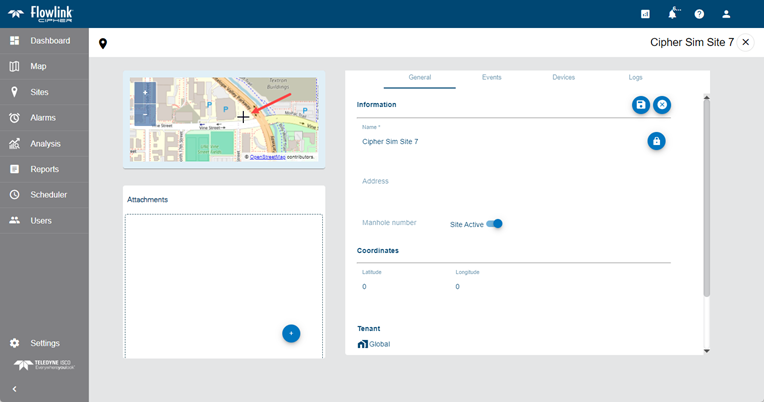Open the notifications bell in header
This screenshot has height=402, width=764.
tap(673, 14)
